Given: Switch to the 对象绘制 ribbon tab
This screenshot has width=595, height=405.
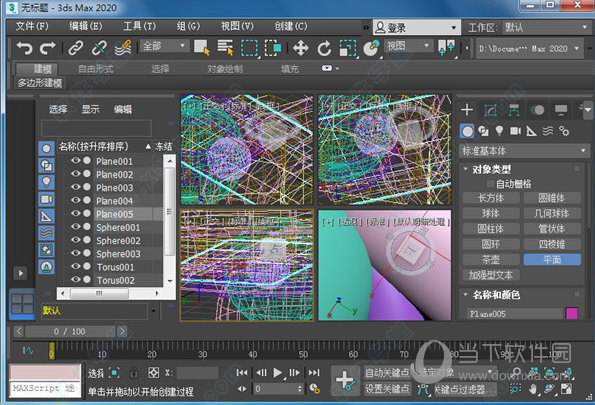Looking at the screenshot, I should point(225,69).
